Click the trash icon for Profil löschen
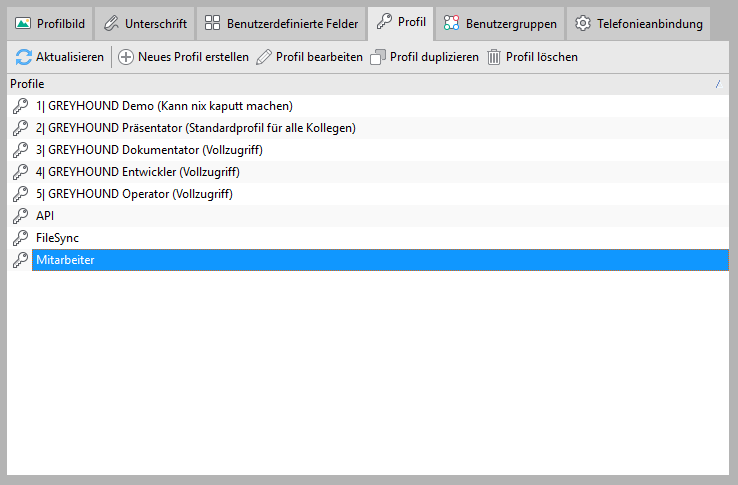Image resolution: width=738 pixels, height=485 pixels. coord(494,57)
